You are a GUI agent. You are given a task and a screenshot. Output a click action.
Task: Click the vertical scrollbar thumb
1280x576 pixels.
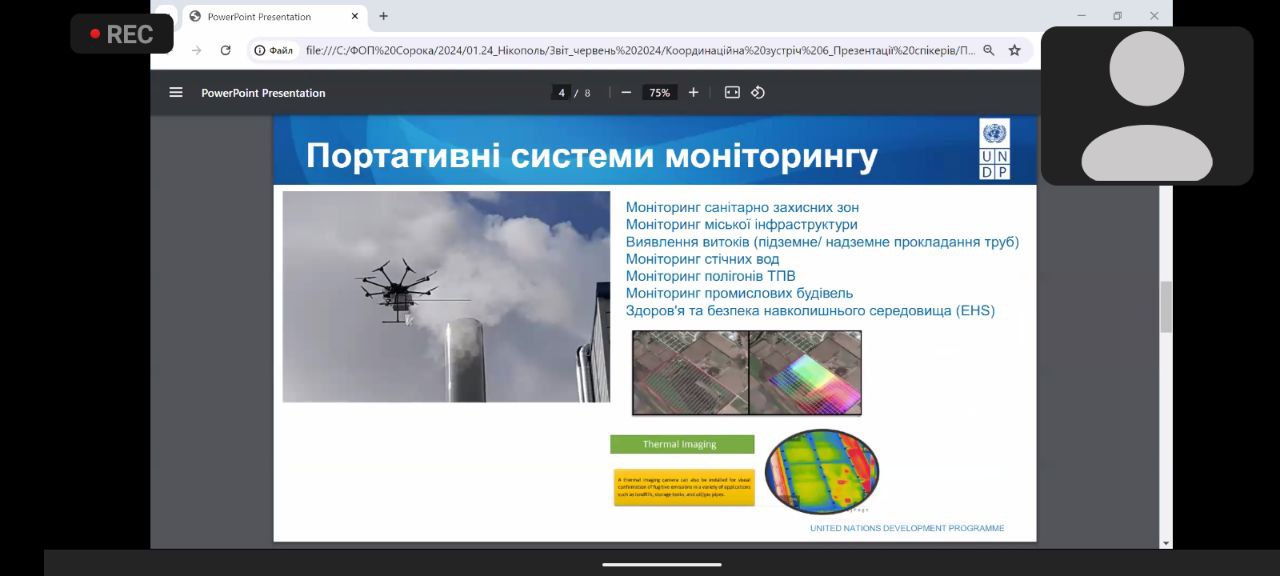tap(1165, 307)
